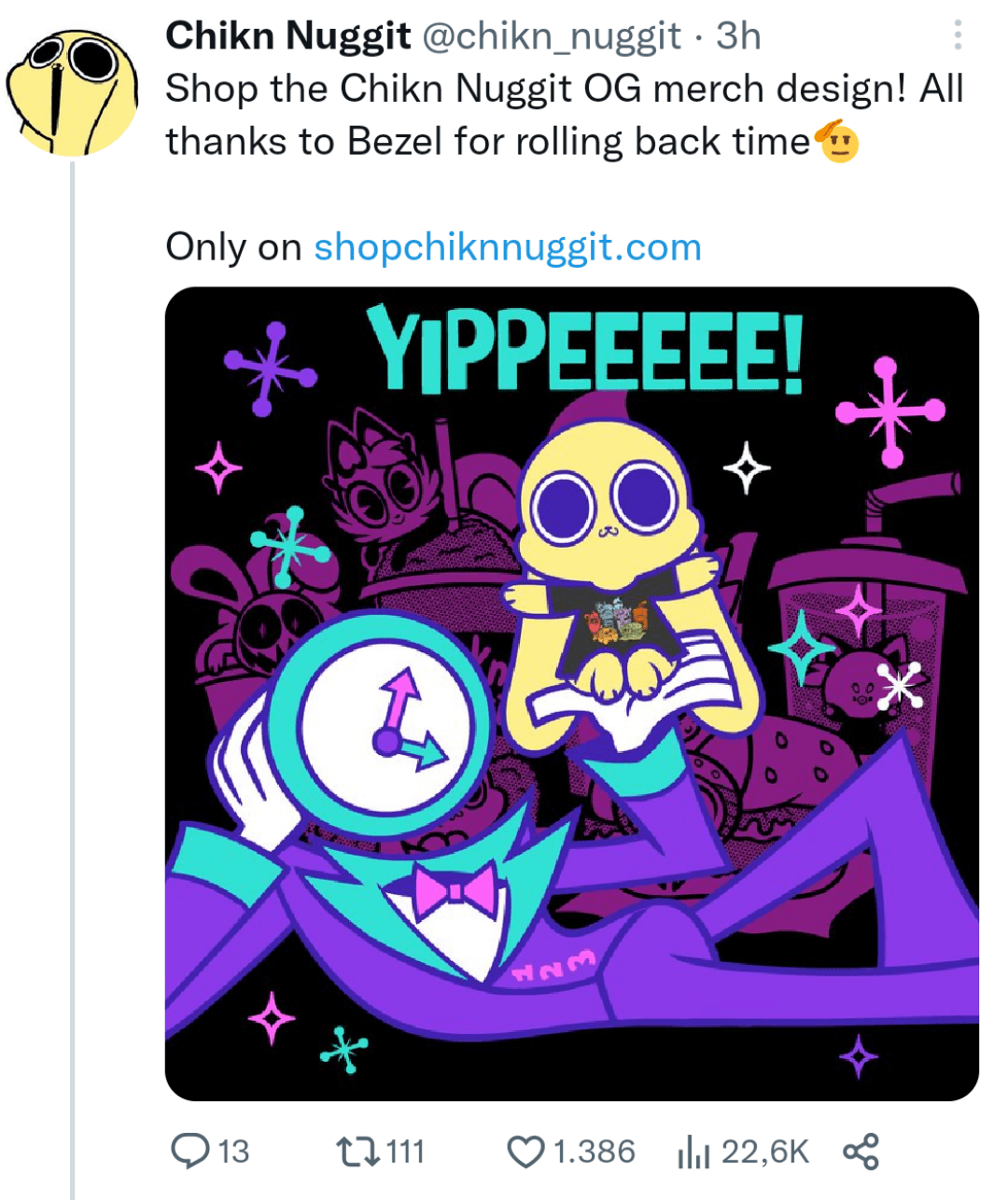Click the share icon below the tweet

[861, 1151]
